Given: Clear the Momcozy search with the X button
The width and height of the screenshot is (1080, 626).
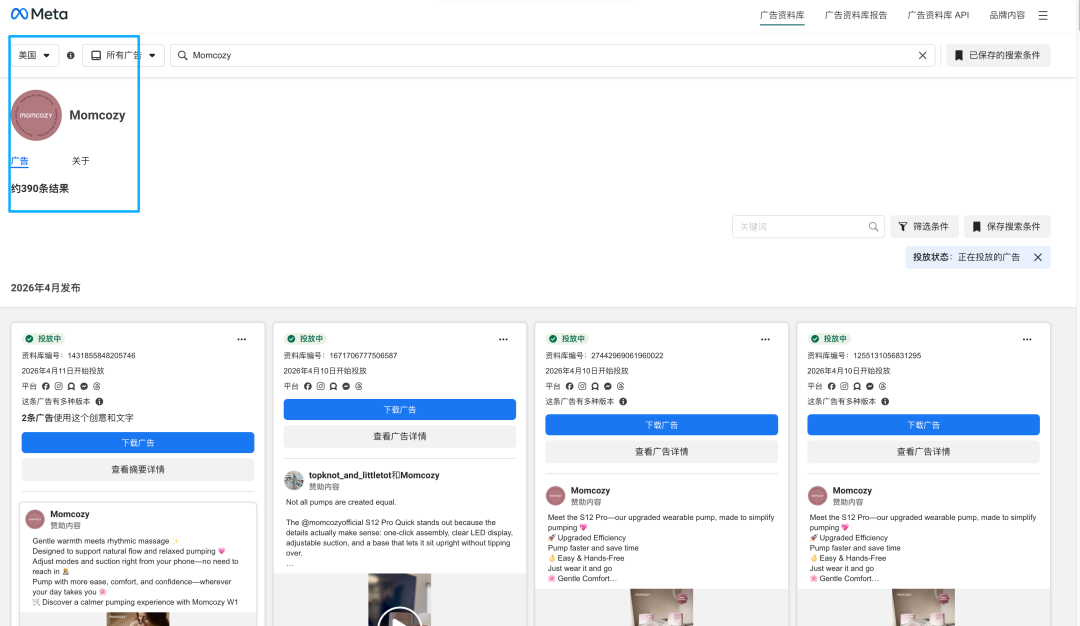Looking at the screenshot, I should pos(922,55).
